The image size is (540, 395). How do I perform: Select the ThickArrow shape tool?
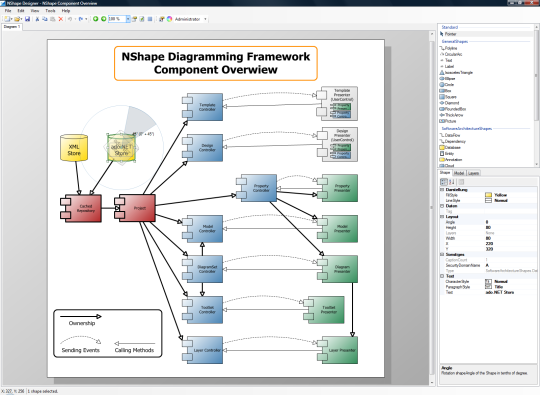[451, 115]
